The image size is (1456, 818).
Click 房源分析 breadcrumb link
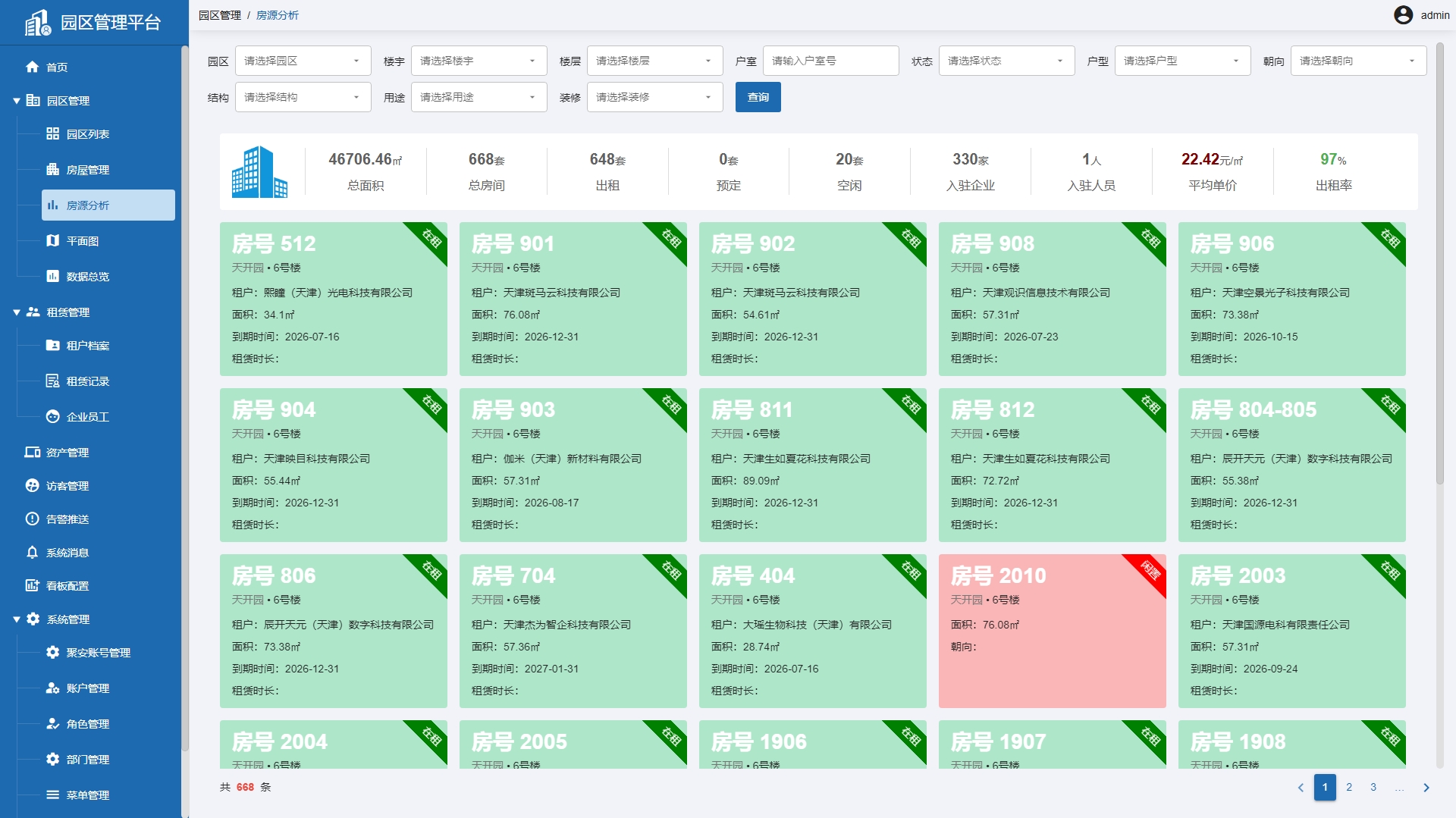point(277,15)
